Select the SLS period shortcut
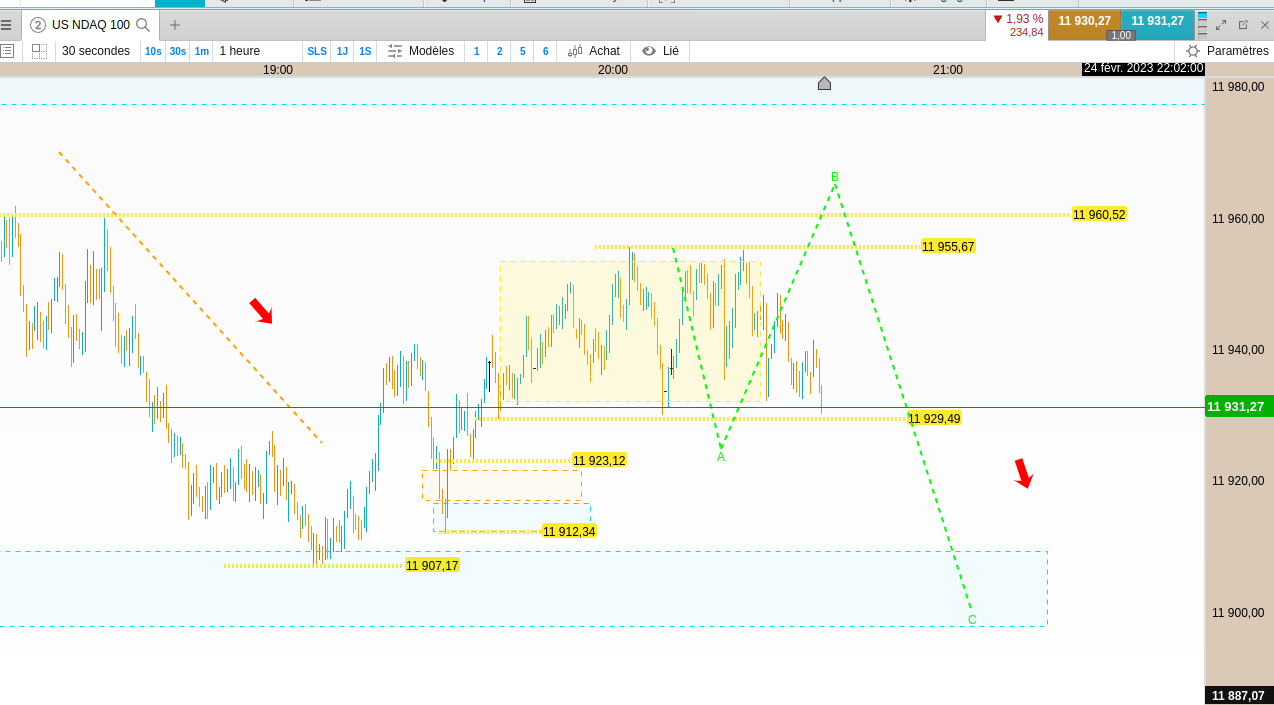 317,51
